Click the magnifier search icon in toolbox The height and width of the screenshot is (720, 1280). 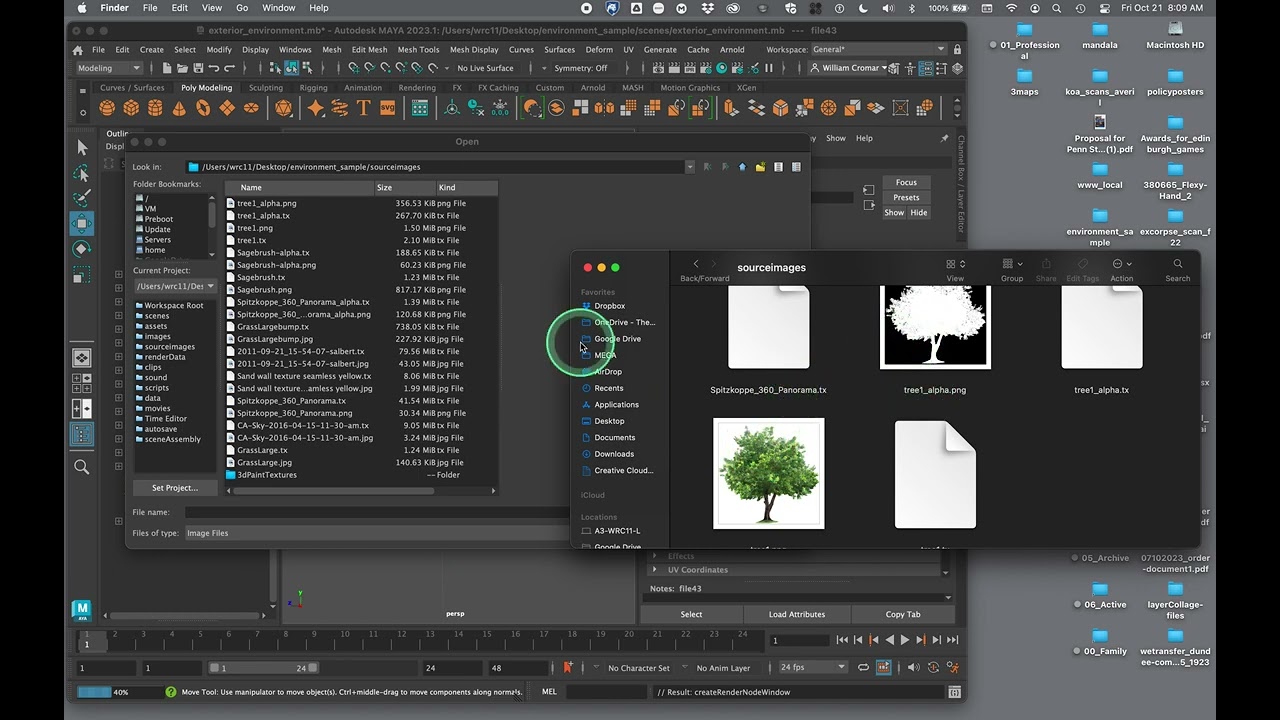tap(82, 467)
